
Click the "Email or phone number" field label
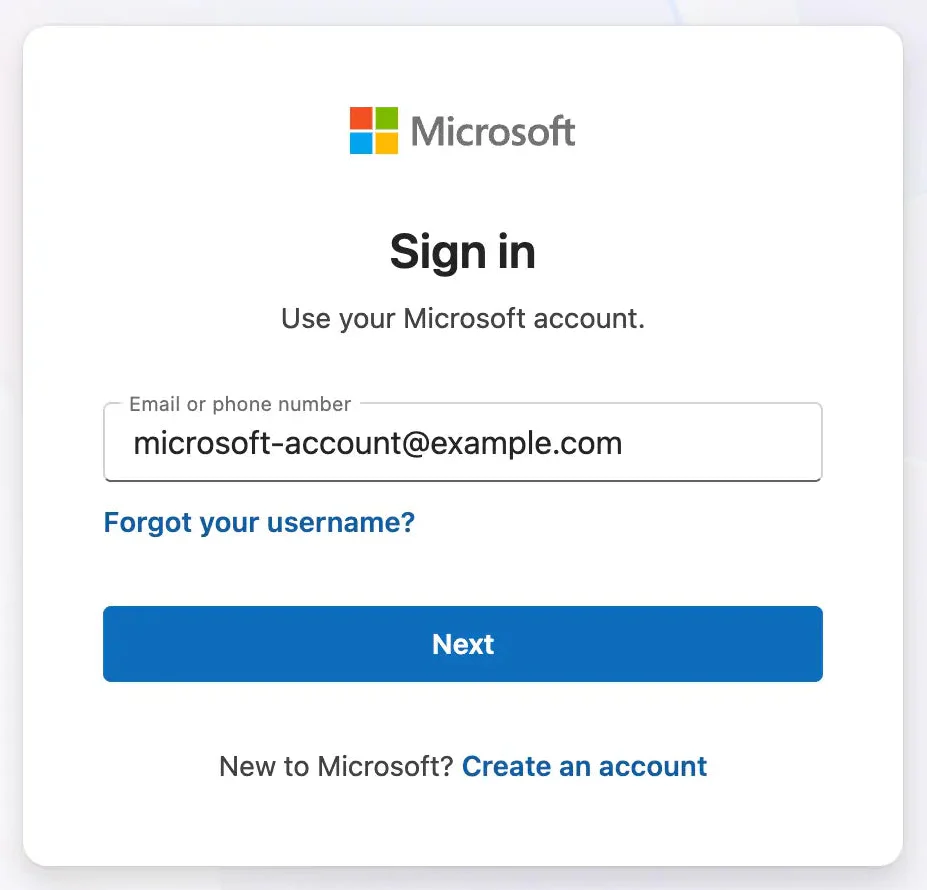tap(240, 404)
